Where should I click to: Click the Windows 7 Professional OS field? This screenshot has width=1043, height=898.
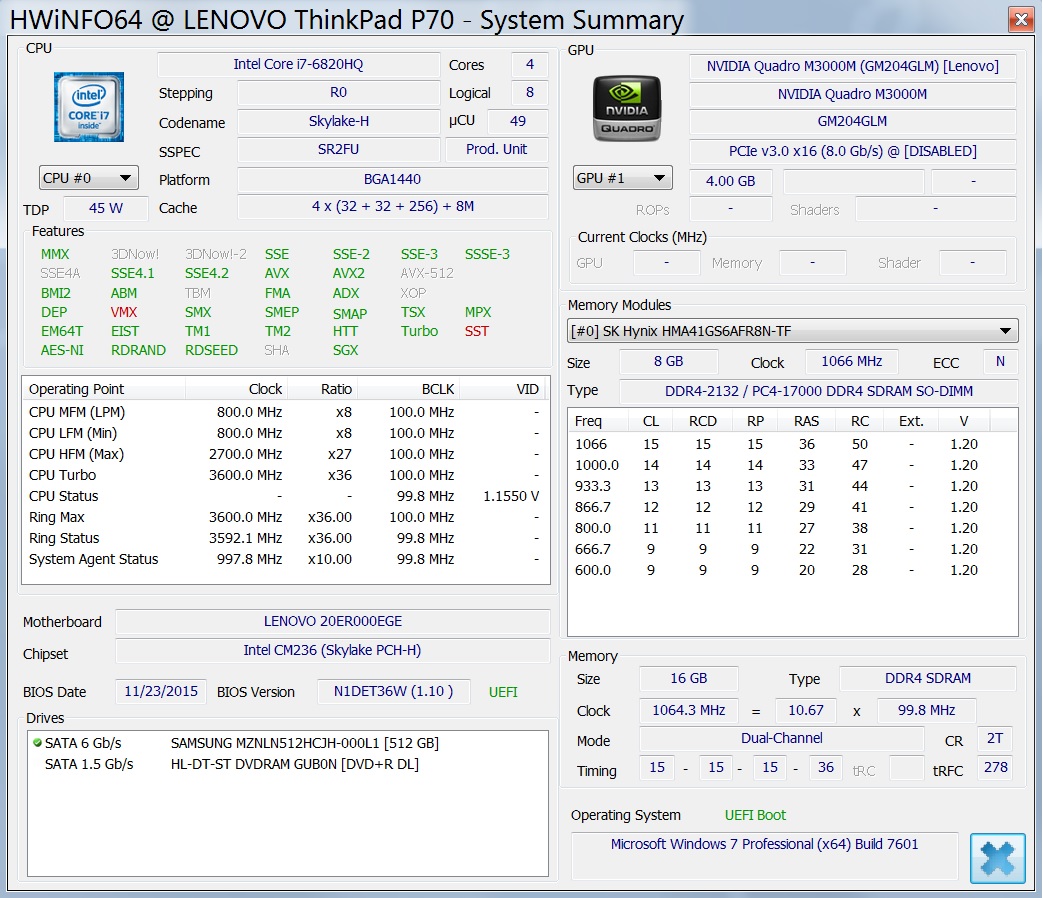pos(764,845)
